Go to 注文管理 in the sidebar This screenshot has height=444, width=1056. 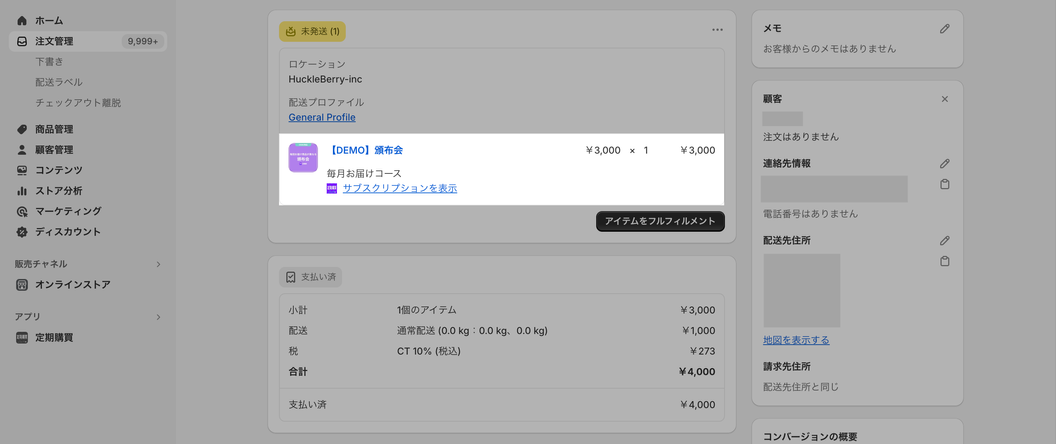(x=54, y=41)
